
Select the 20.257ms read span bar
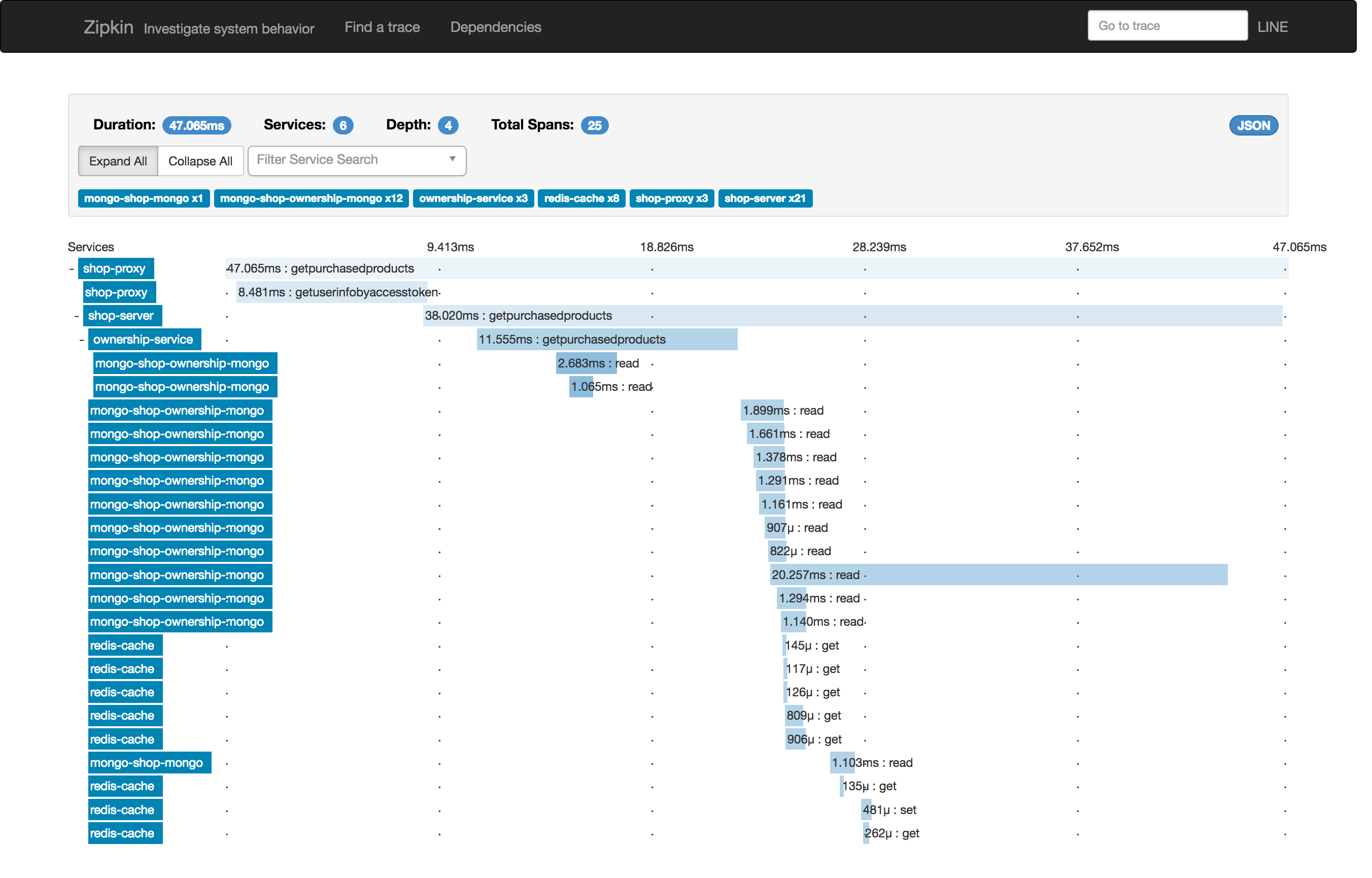point(998,575)
